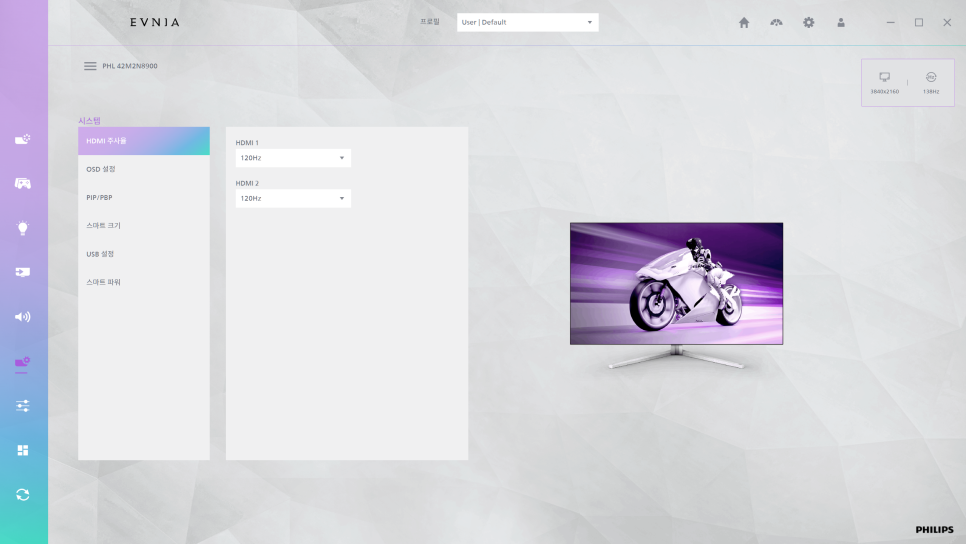This screenshot has width=966, height=544.
Task: Expand the HDMI 2 refresh rate dropdown
Action: [x=293, y=199]
